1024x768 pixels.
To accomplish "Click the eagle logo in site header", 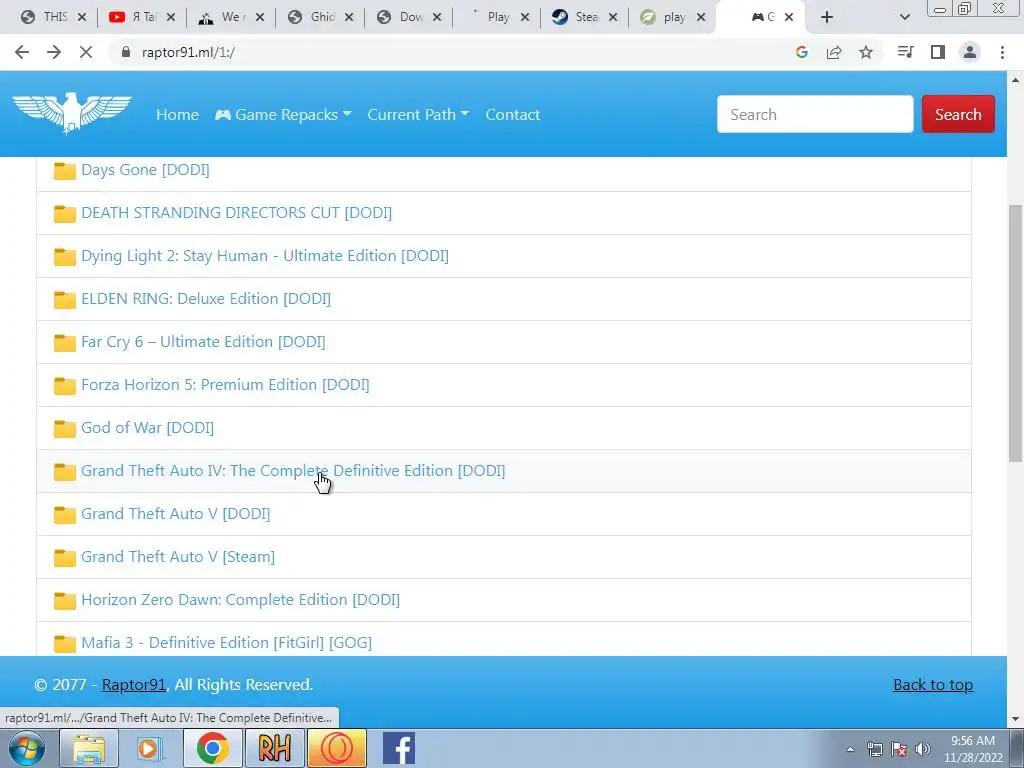I will click(72, 112).
